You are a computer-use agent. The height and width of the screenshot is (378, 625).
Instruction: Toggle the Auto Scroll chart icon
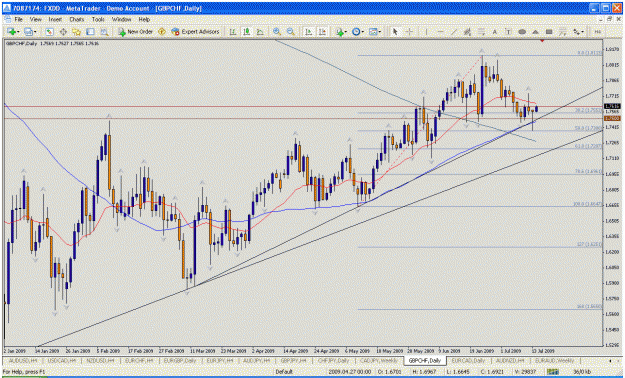coord(308,32)
